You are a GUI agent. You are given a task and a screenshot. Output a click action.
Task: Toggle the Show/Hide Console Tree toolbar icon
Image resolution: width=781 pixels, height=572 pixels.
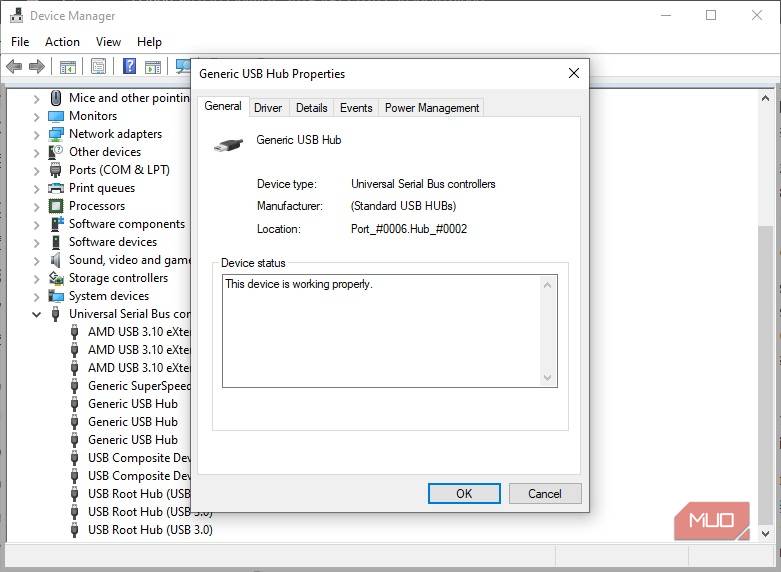[x=68, y=66]
